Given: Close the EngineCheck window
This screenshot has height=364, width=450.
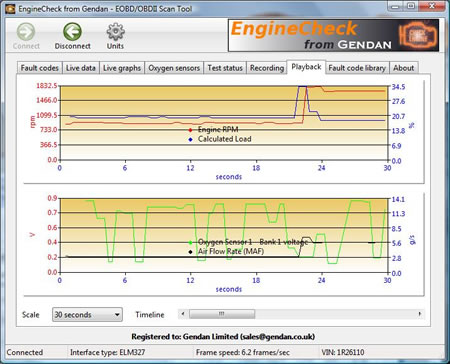Looking at the screenshot, I should tap(432, 6).
